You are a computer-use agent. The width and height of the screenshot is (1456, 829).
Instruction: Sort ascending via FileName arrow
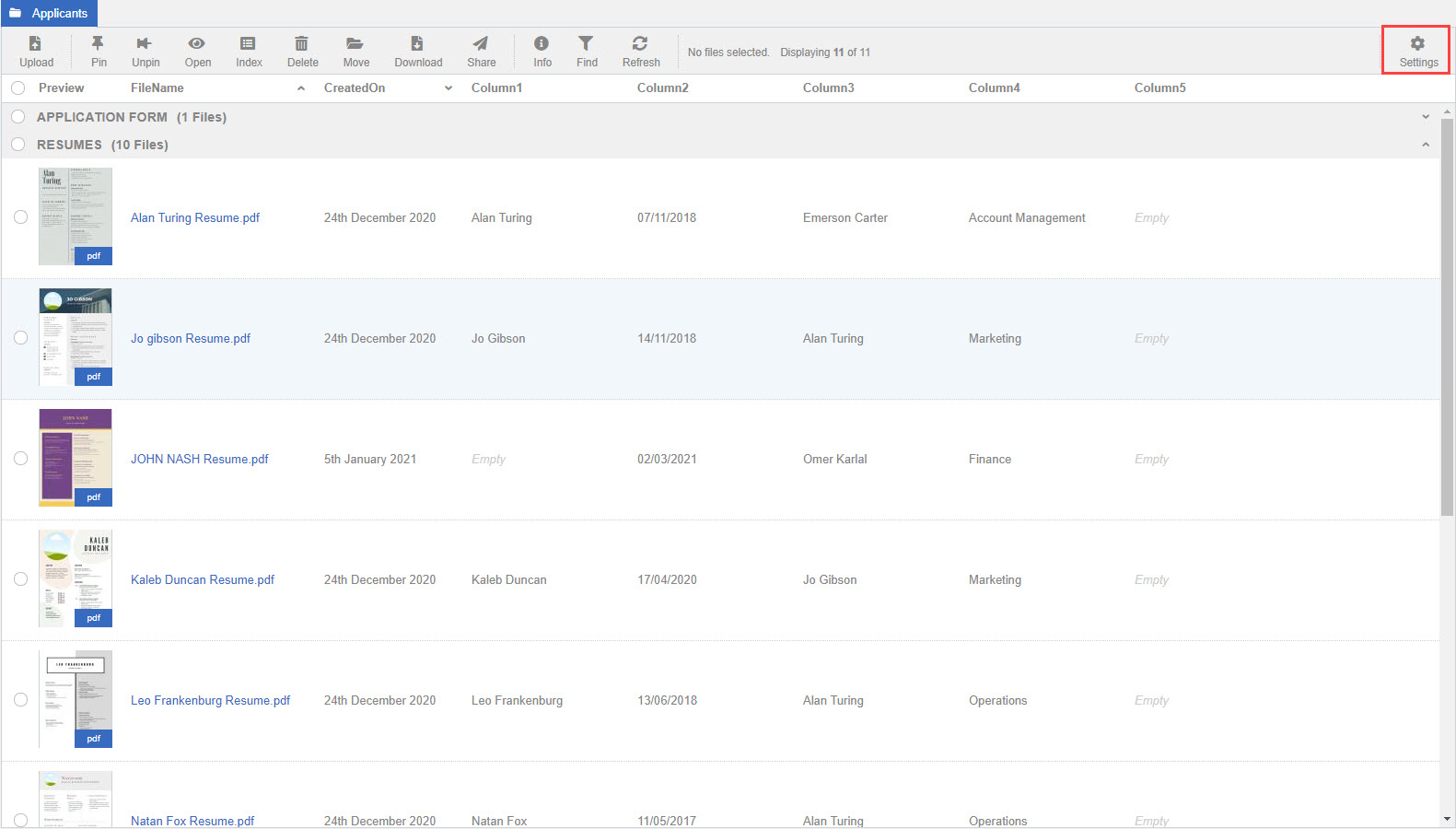tap(301, 88)
